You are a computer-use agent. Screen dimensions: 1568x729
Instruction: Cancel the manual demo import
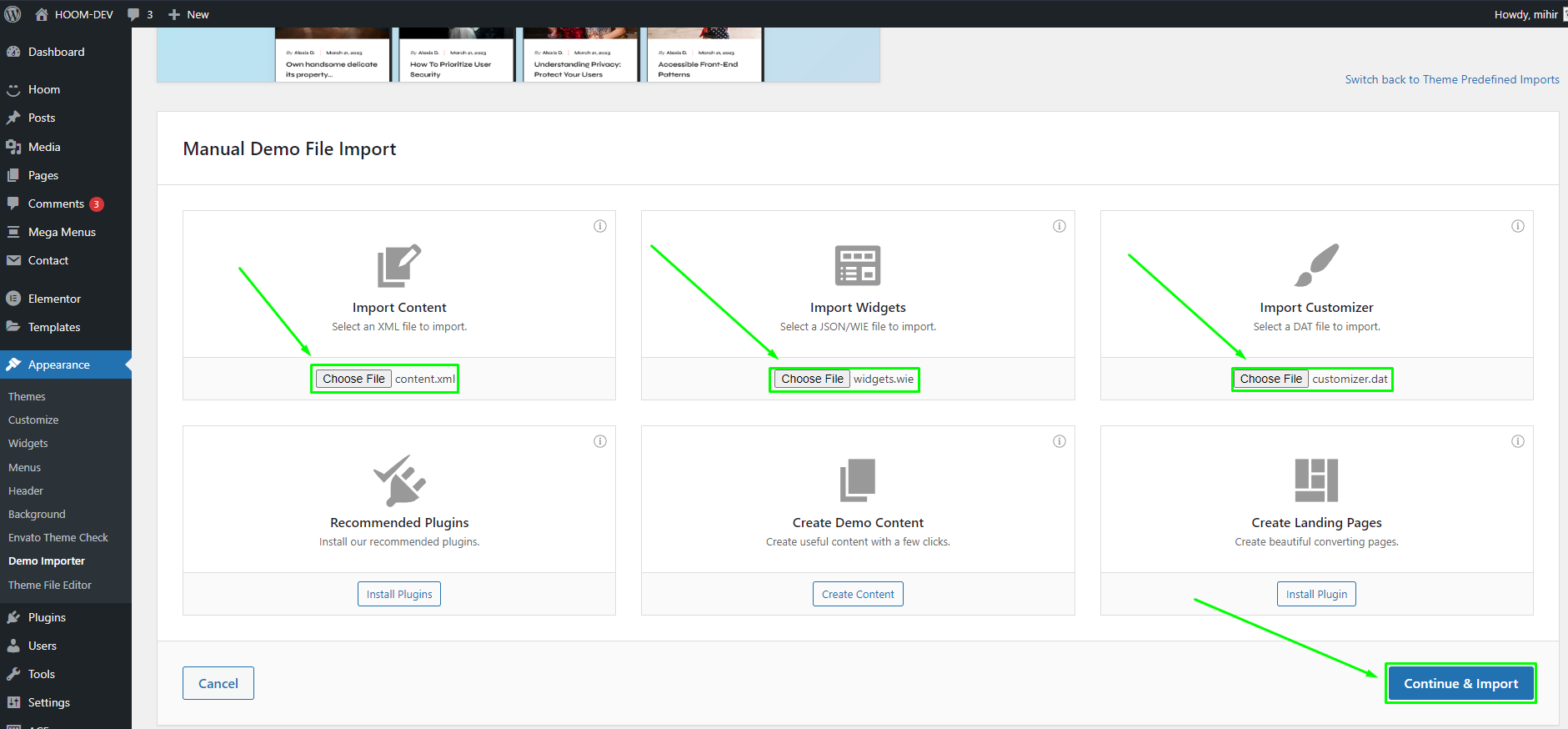218,683
